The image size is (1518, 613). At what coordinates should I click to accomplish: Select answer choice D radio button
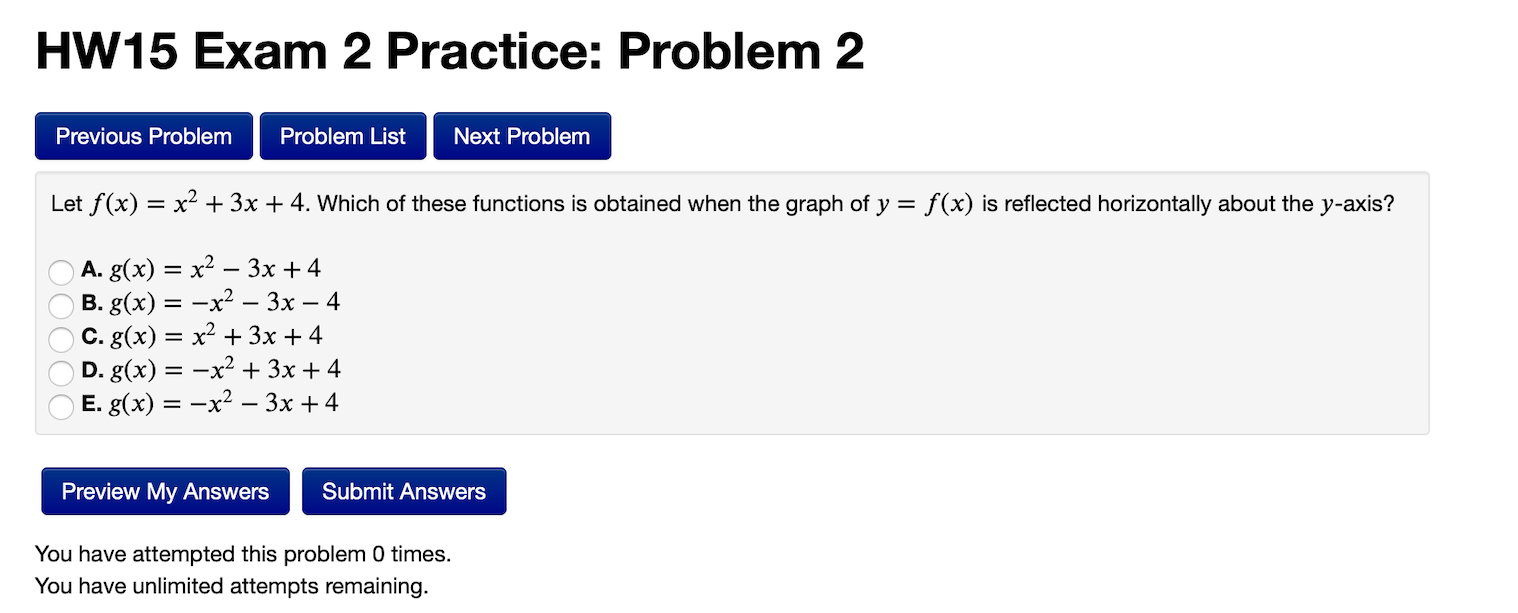point(60,372)
